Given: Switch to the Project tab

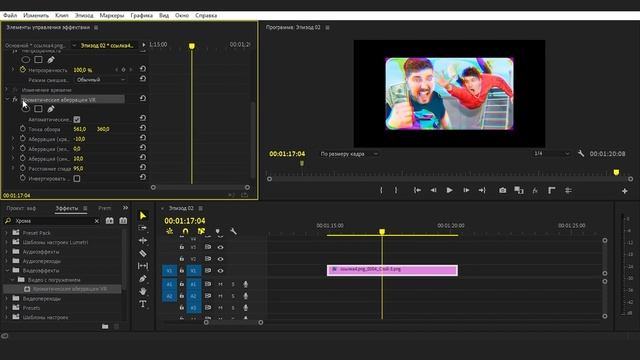Looking at the screenshot, I should [x=21, y=208].
